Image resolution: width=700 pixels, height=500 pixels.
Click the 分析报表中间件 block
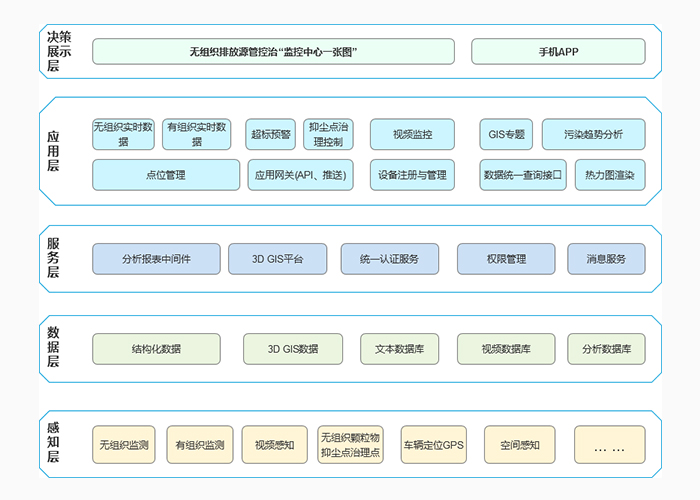(156, 259)
